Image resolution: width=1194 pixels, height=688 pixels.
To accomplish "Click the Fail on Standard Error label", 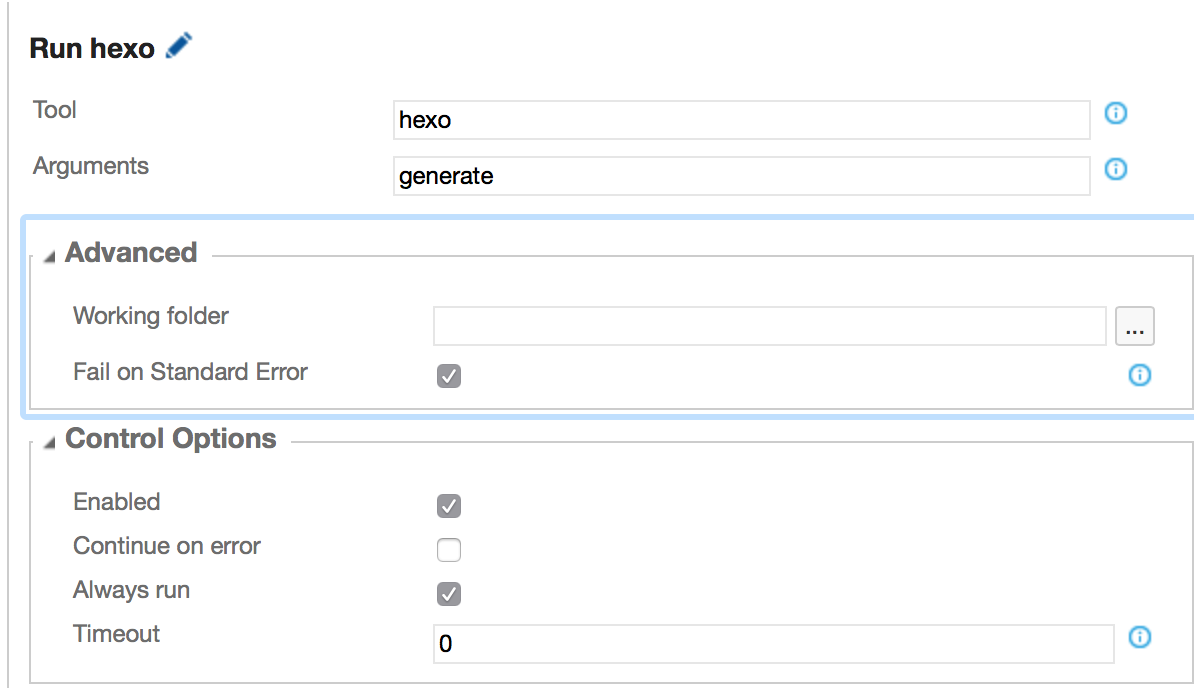I will (190, 371).
